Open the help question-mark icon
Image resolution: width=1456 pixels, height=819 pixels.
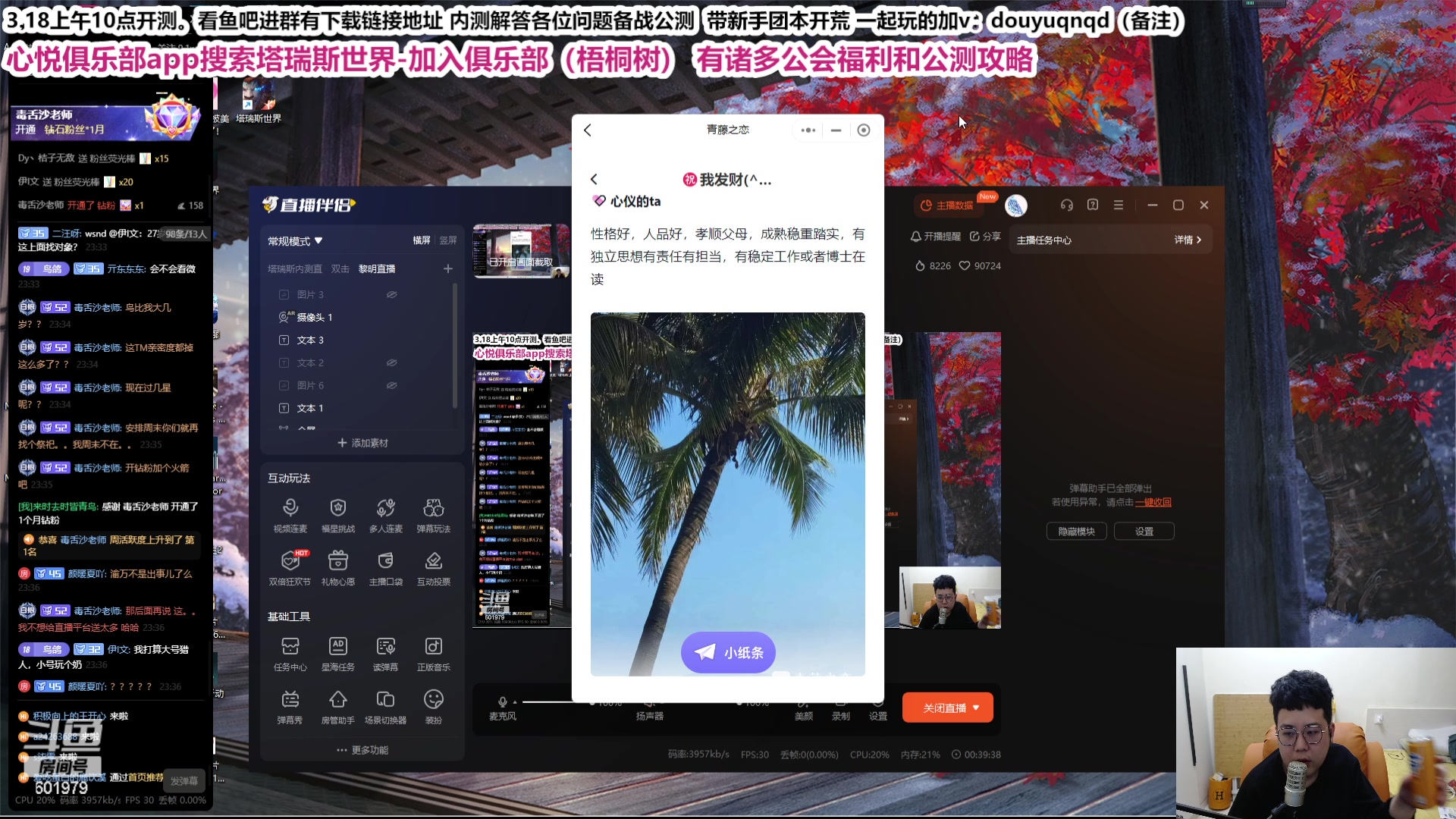1092,205
